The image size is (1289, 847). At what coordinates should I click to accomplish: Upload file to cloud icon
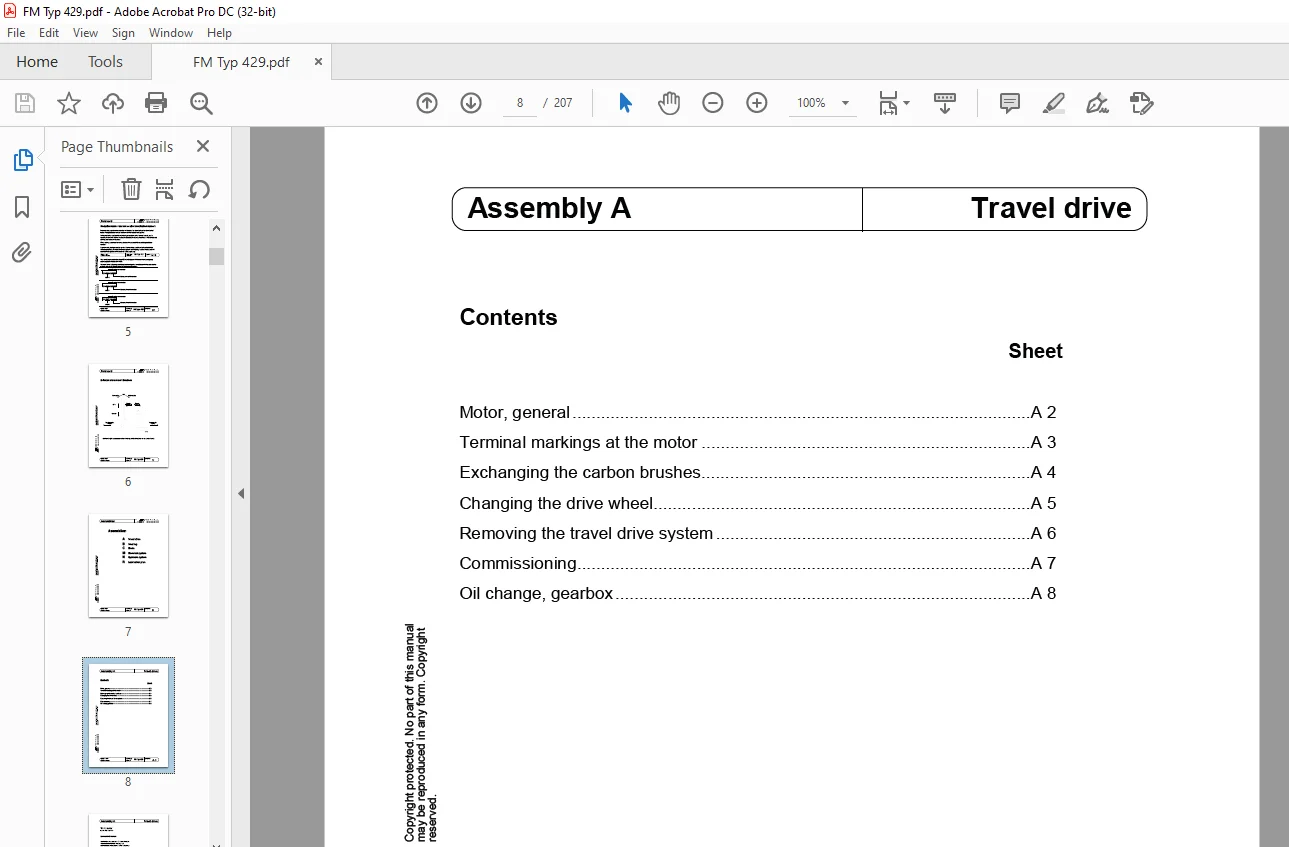tap(113, 103)
